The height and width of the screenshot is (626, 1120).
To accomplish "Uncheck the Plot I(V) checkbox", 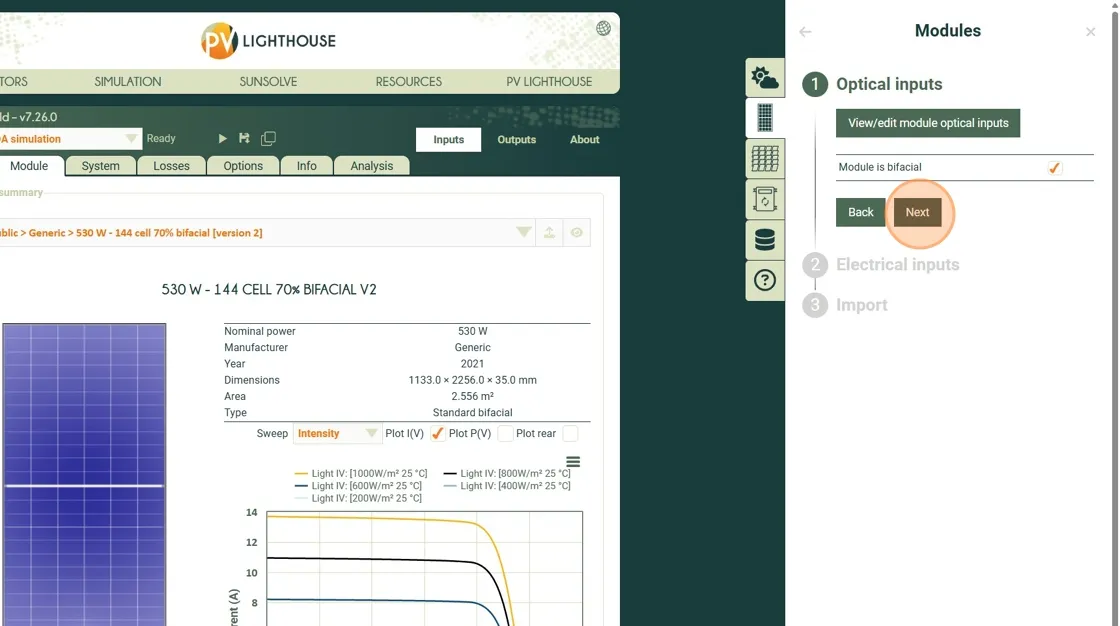I will [437, 434].
